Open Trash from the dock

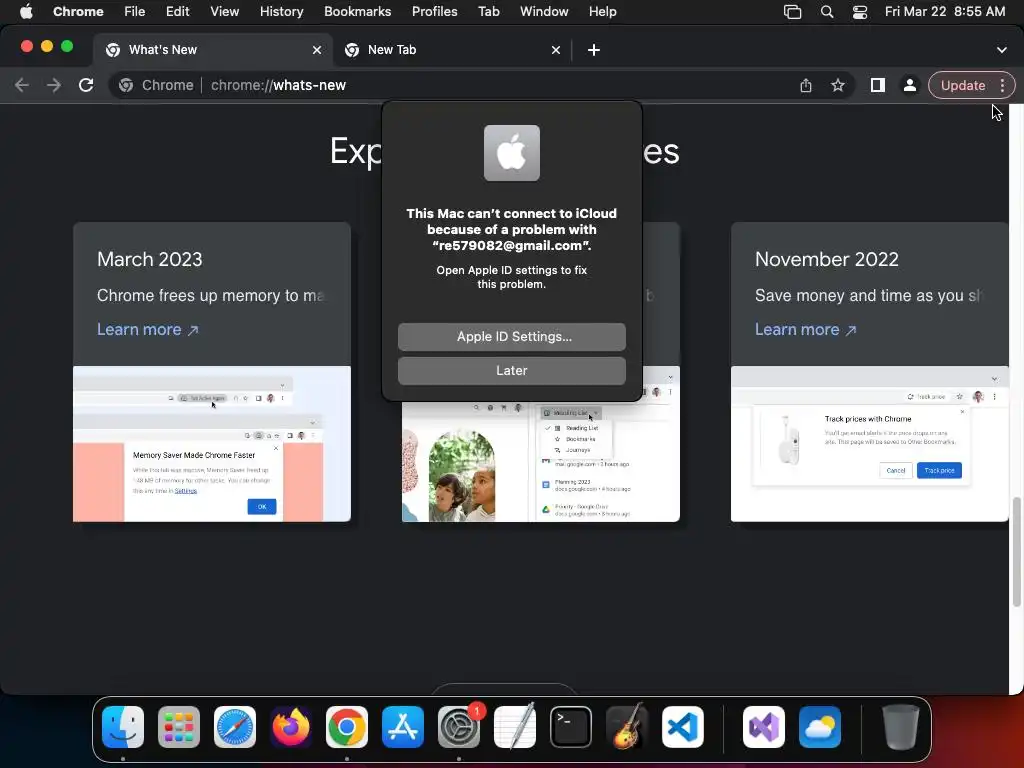[x=901, y=726]
